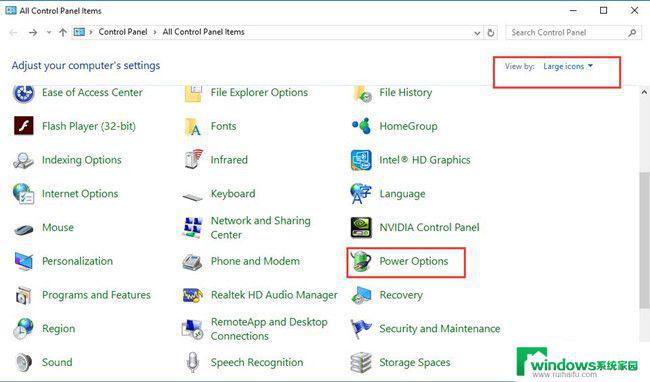Open the View by Large icons dropdown
650x382 pixels.
pos(568,66)
